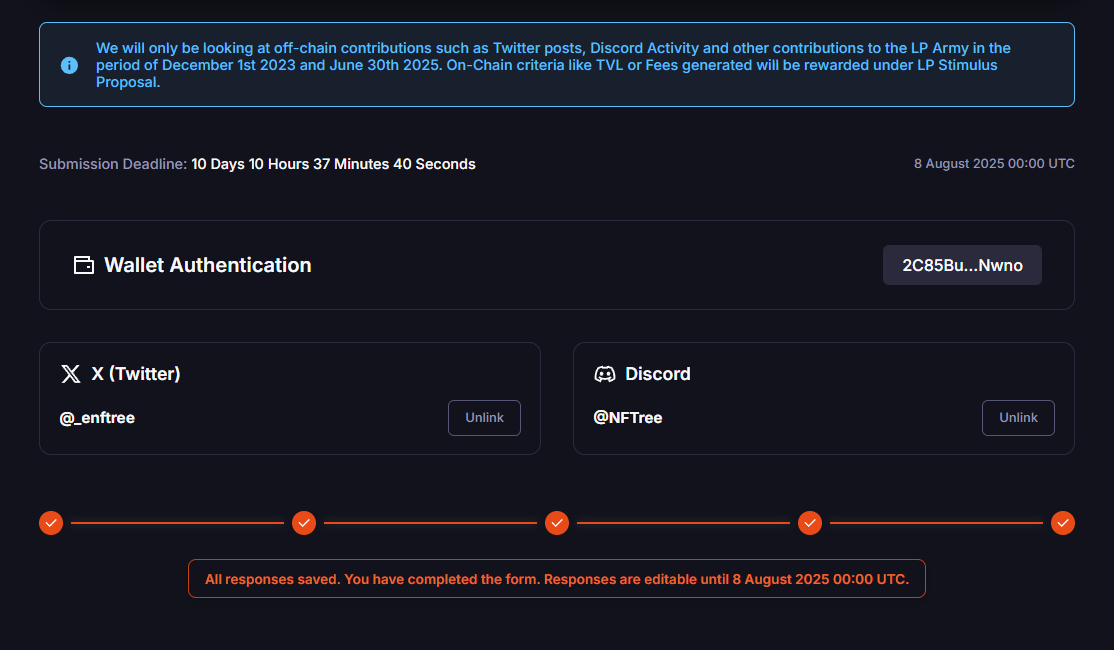The image size is (1114, 650).
Task: Click the 'All responses saved' confirmation message
Action: (x=557, y=579)
